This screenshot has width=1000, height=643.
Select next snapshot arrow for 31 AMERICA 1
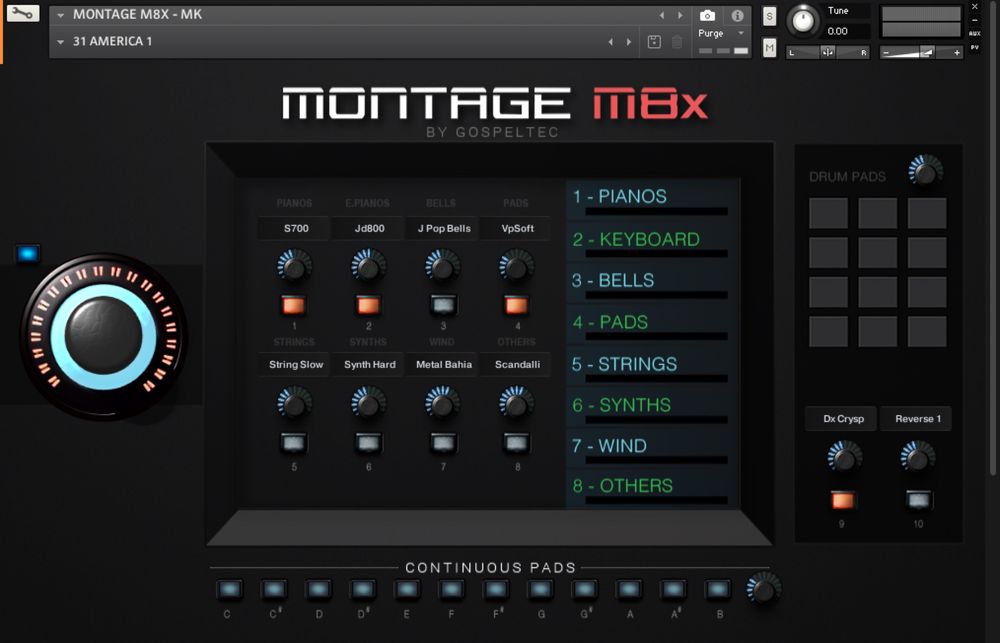point(629,42)
